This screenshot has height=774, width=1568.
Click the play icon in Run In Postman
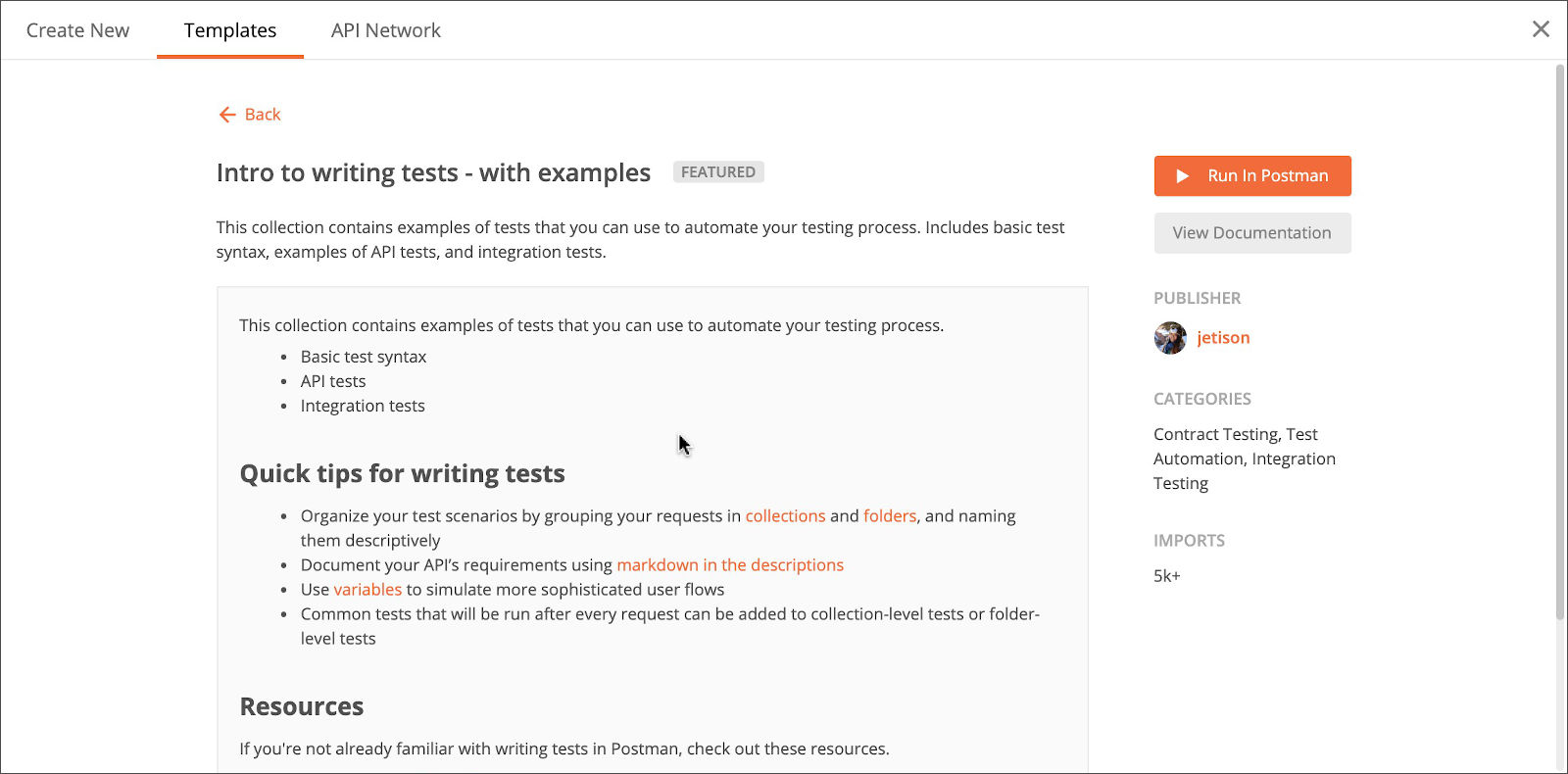[1182, 176]
